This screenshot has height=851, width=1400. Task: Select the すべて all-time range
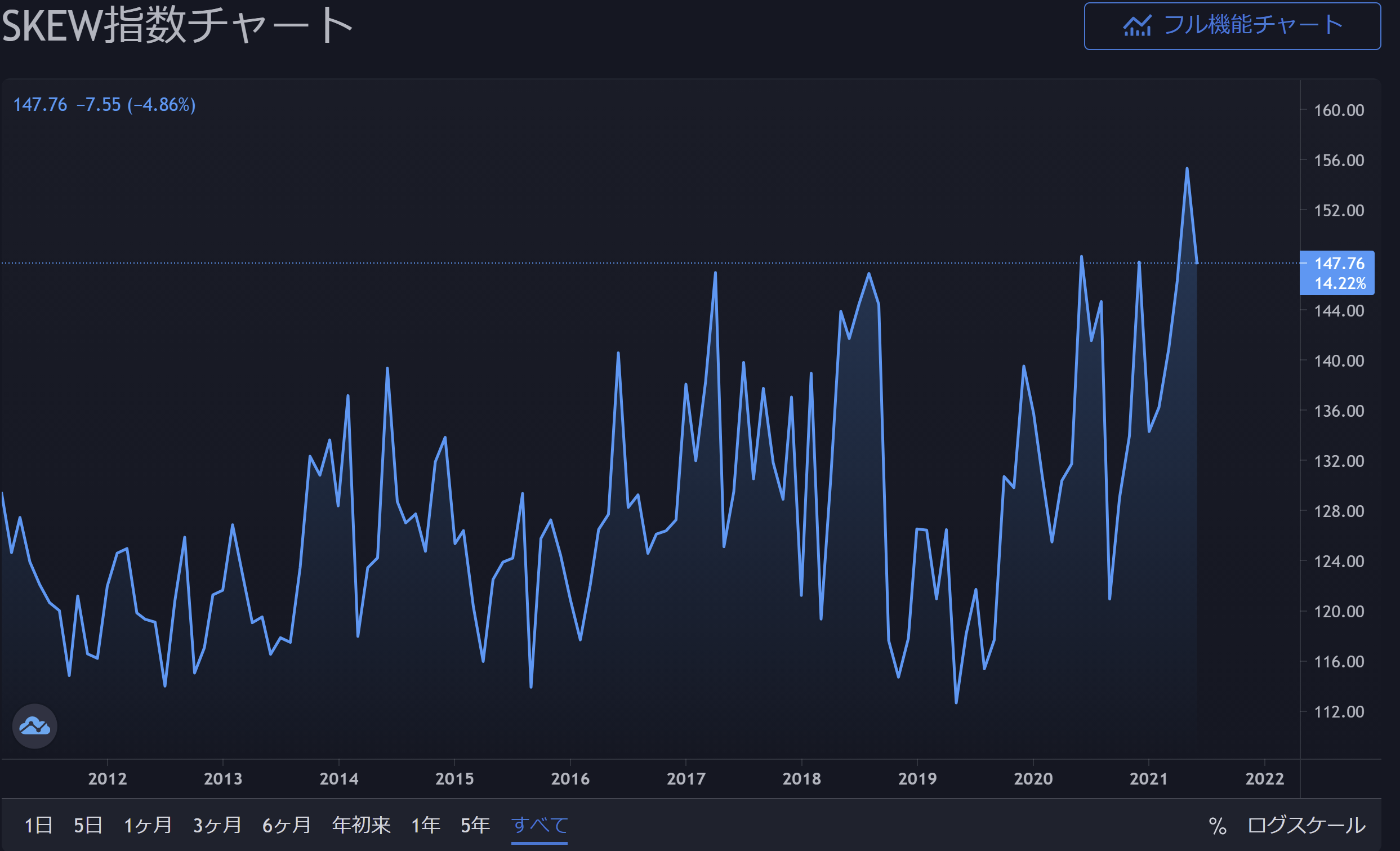click(x=539, y=825)
